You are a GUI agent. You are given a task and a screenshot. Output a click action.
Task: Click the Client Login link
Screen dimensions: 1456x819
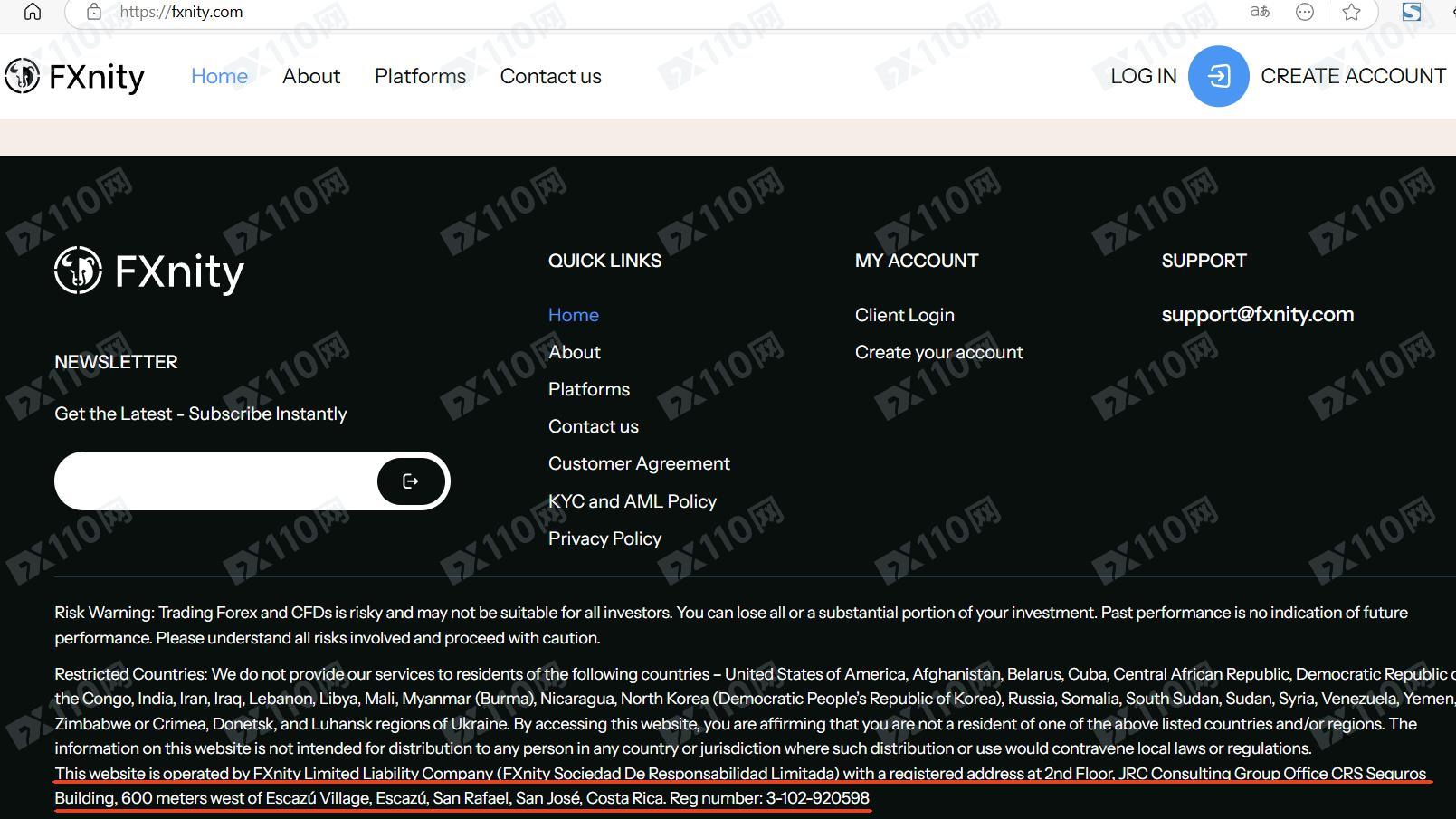tap(905, 315)
